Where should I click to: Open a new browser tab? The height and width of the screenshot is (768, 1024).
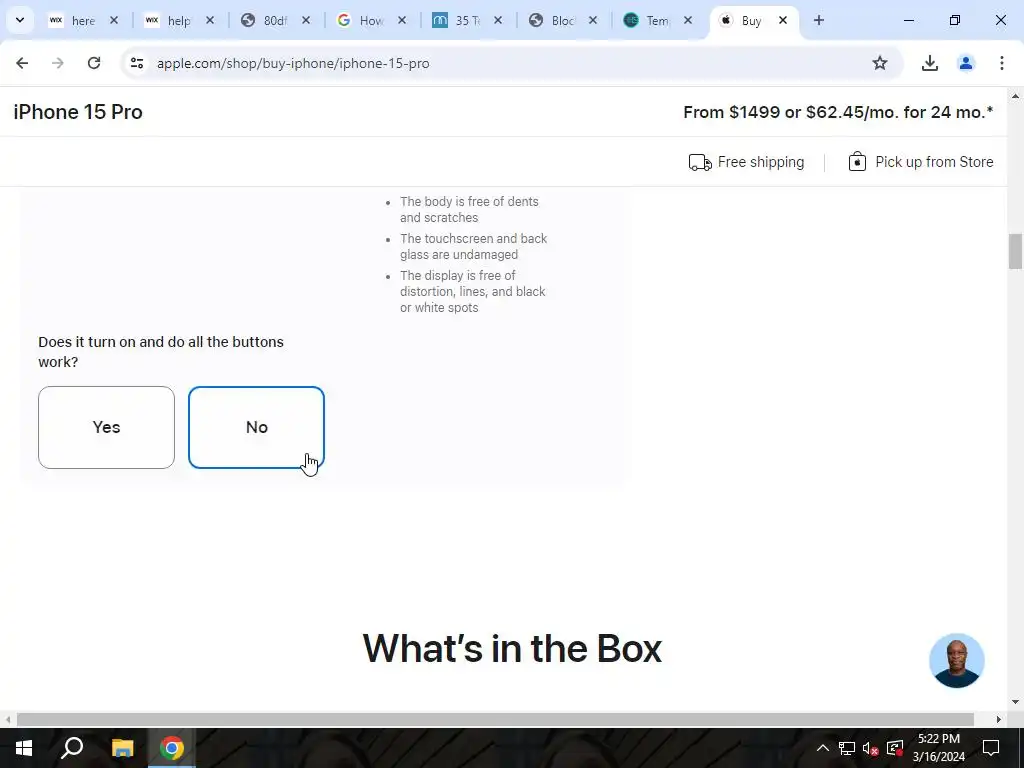tap(819, 20)
